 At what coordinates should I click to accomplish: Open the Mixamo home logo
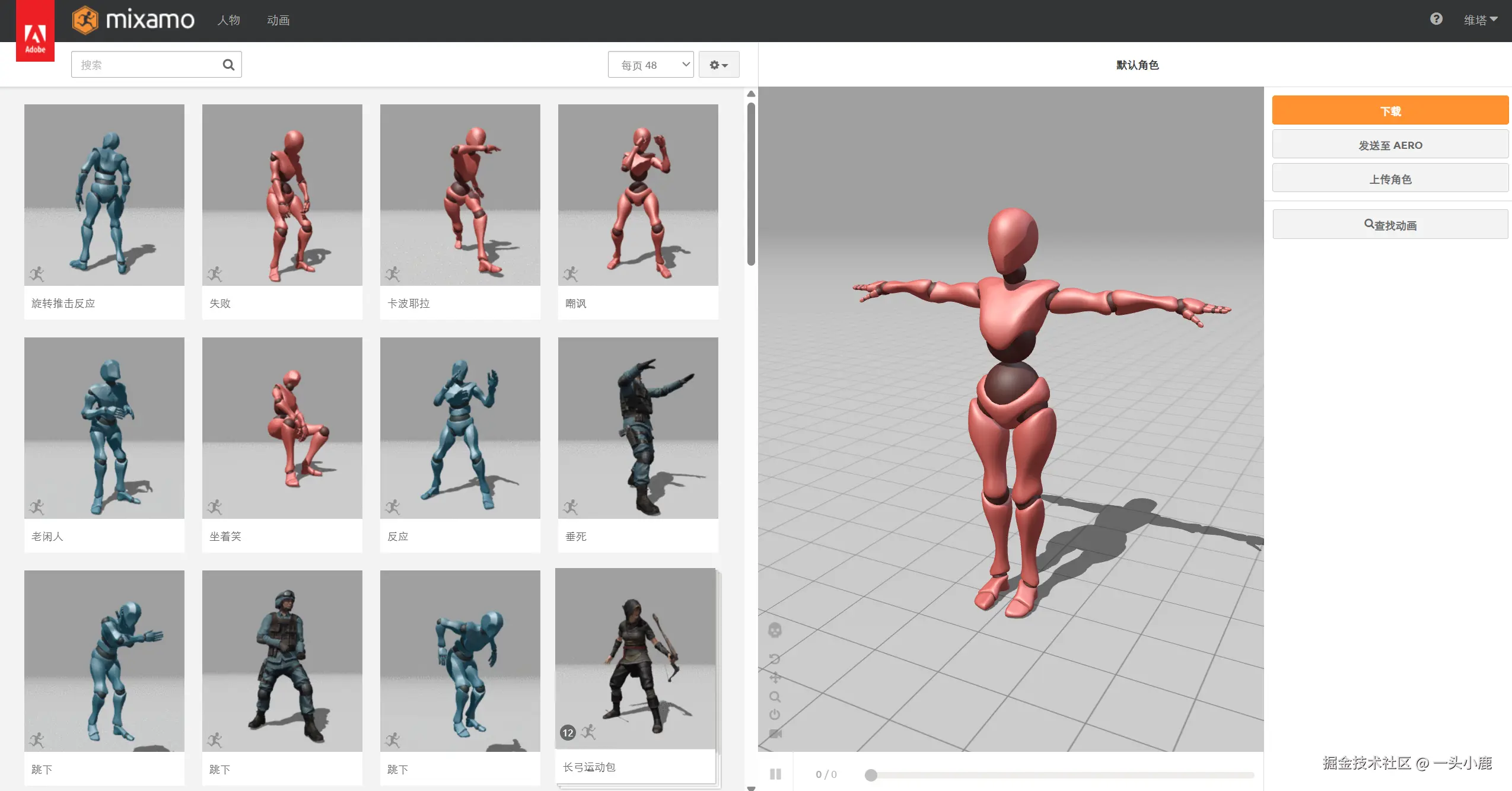(133, 20)
